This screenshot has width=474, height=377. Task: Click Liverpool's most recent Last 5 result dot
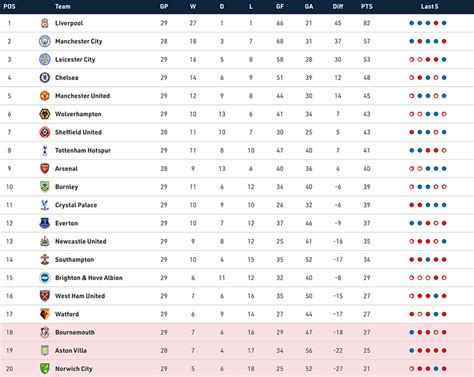tap(444, 23)
